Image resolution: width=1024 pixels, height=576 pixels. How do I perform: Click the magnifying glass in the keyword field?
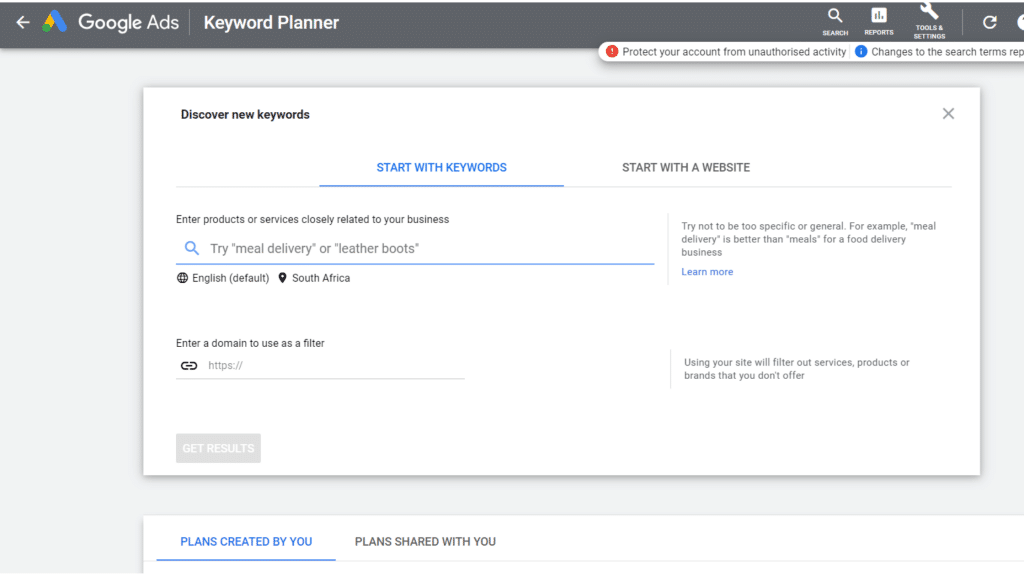191,247
